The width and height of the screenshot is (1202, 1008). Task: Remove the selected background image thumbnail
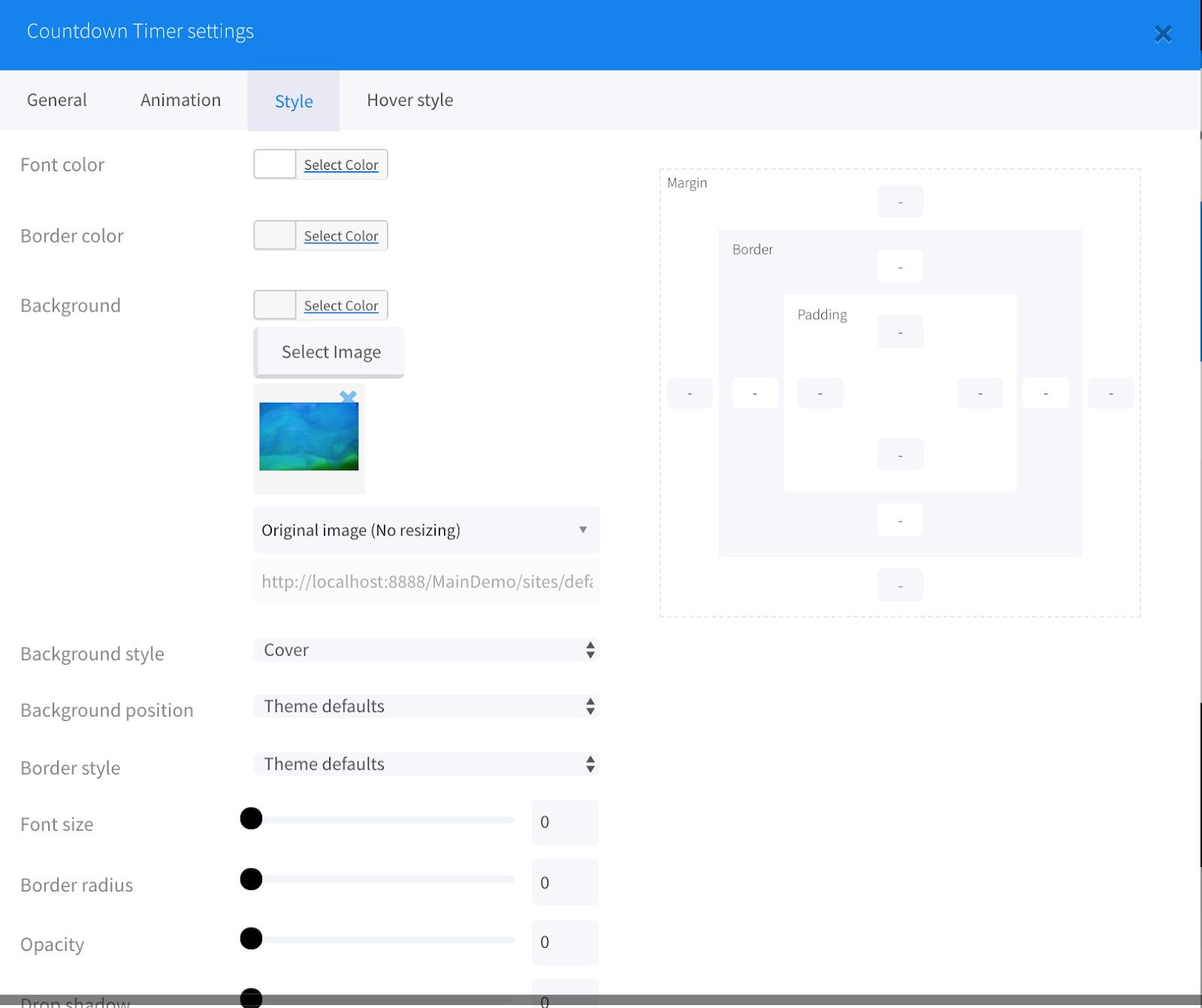pos(348,396)
